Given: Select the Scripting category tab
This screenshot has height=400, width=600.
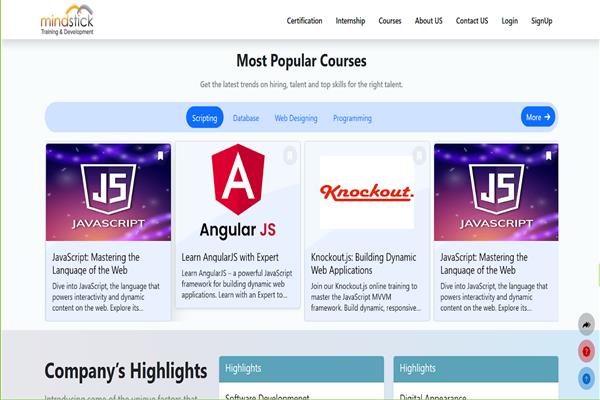Looking at the screenshot, I should pos(204,118).
